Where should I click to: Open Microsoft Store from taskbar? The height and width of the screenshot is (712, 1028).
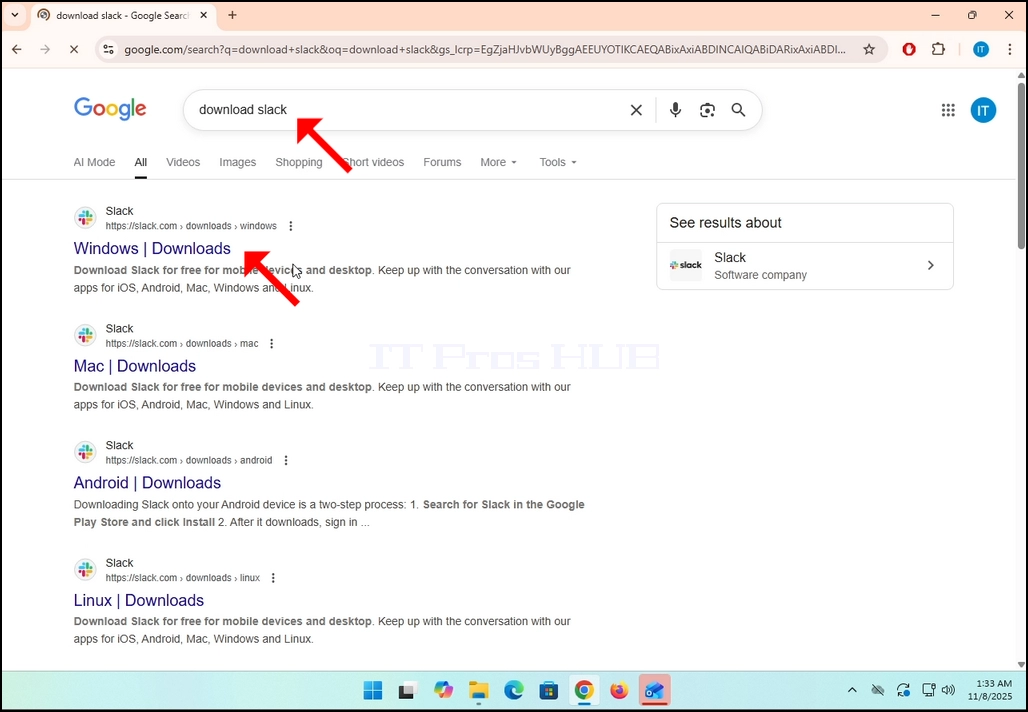[x=549, y=690]
